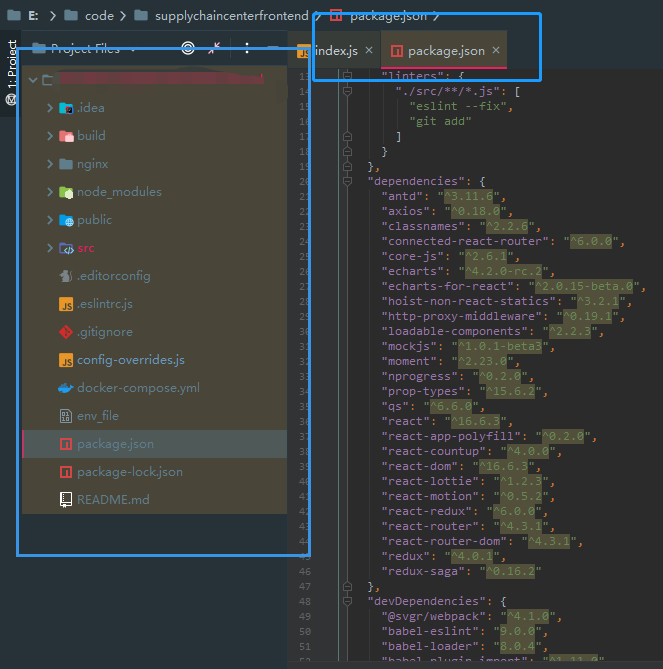This screenshot has width=663, height=669.
Task: Click the package-lock.json npm icon
Action: [x=66, y=472]
